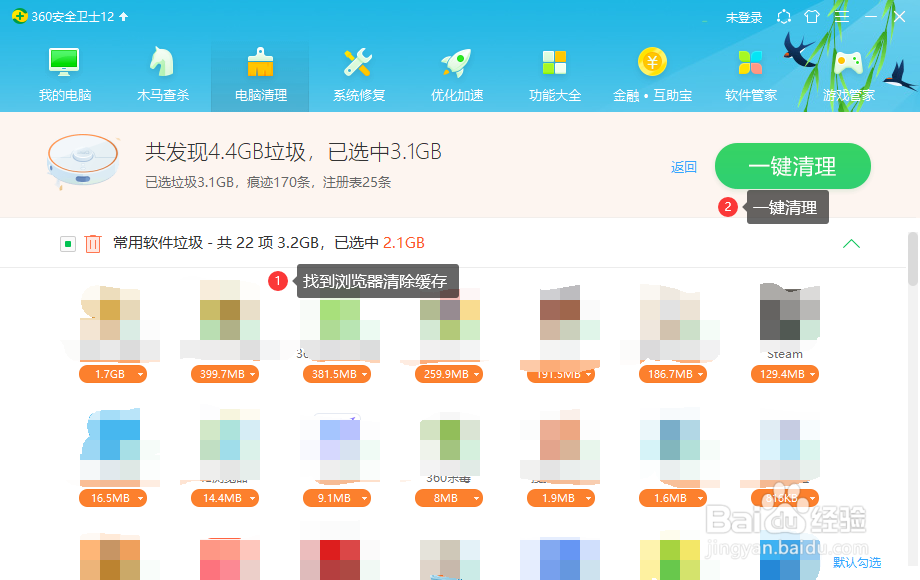This screenshot has width=920, height=580.
Task: Open 金融·互助宝 finance feature
Action: tap(652, 70)
